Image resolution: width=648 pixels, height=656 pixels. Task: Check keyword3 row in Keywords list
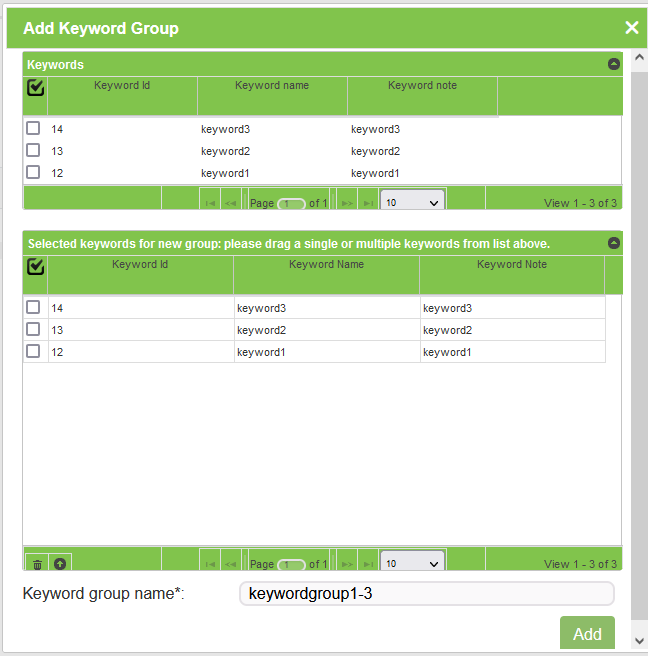pos(33,129)
